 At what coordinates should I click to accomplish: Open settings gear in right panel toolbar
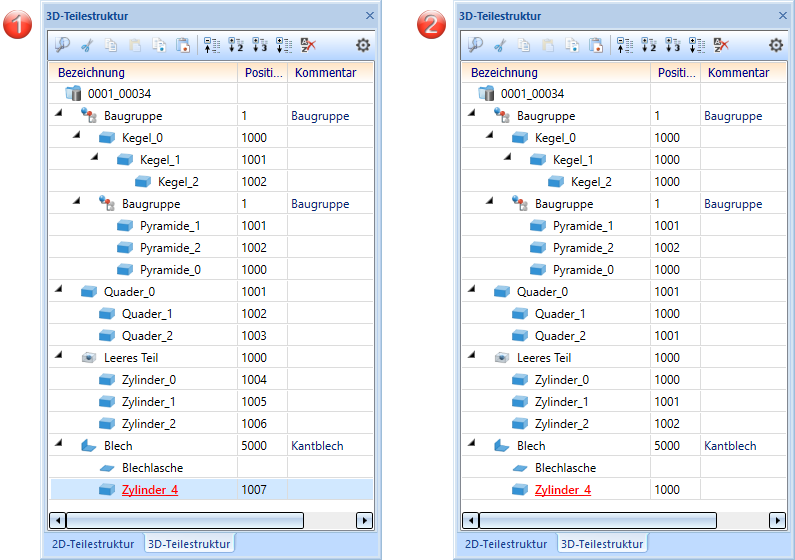tap(776, 45)
